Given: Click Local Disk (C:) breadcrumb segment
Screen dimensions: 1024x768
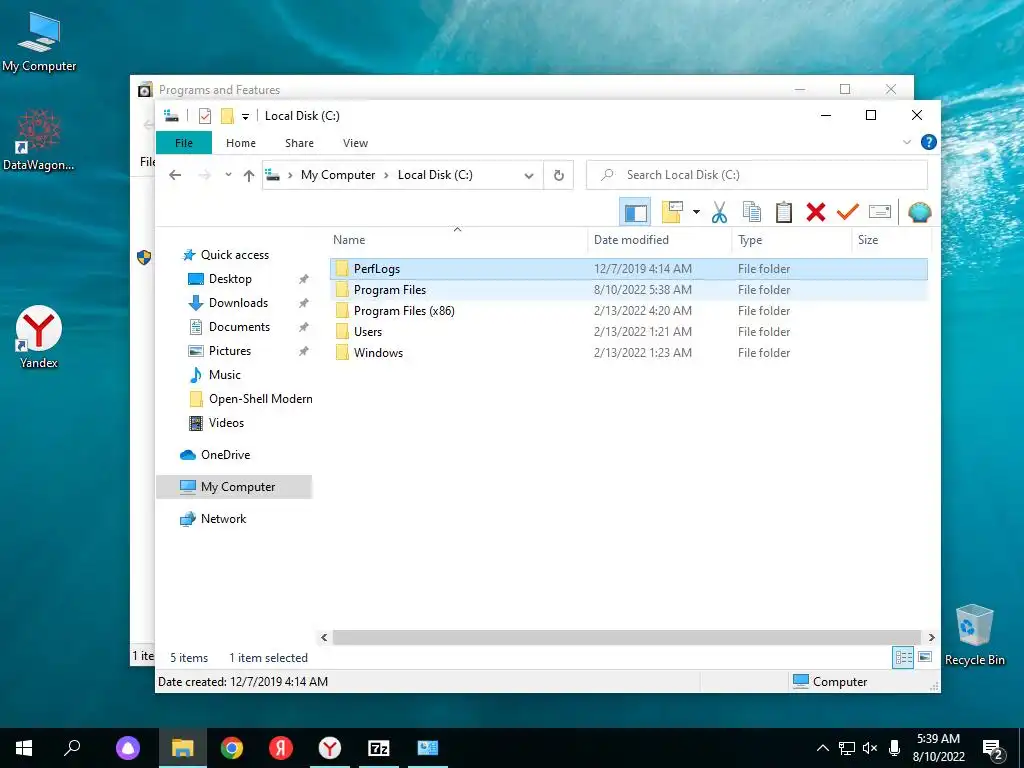Looking at the screenshot, I should coord(435,175).
